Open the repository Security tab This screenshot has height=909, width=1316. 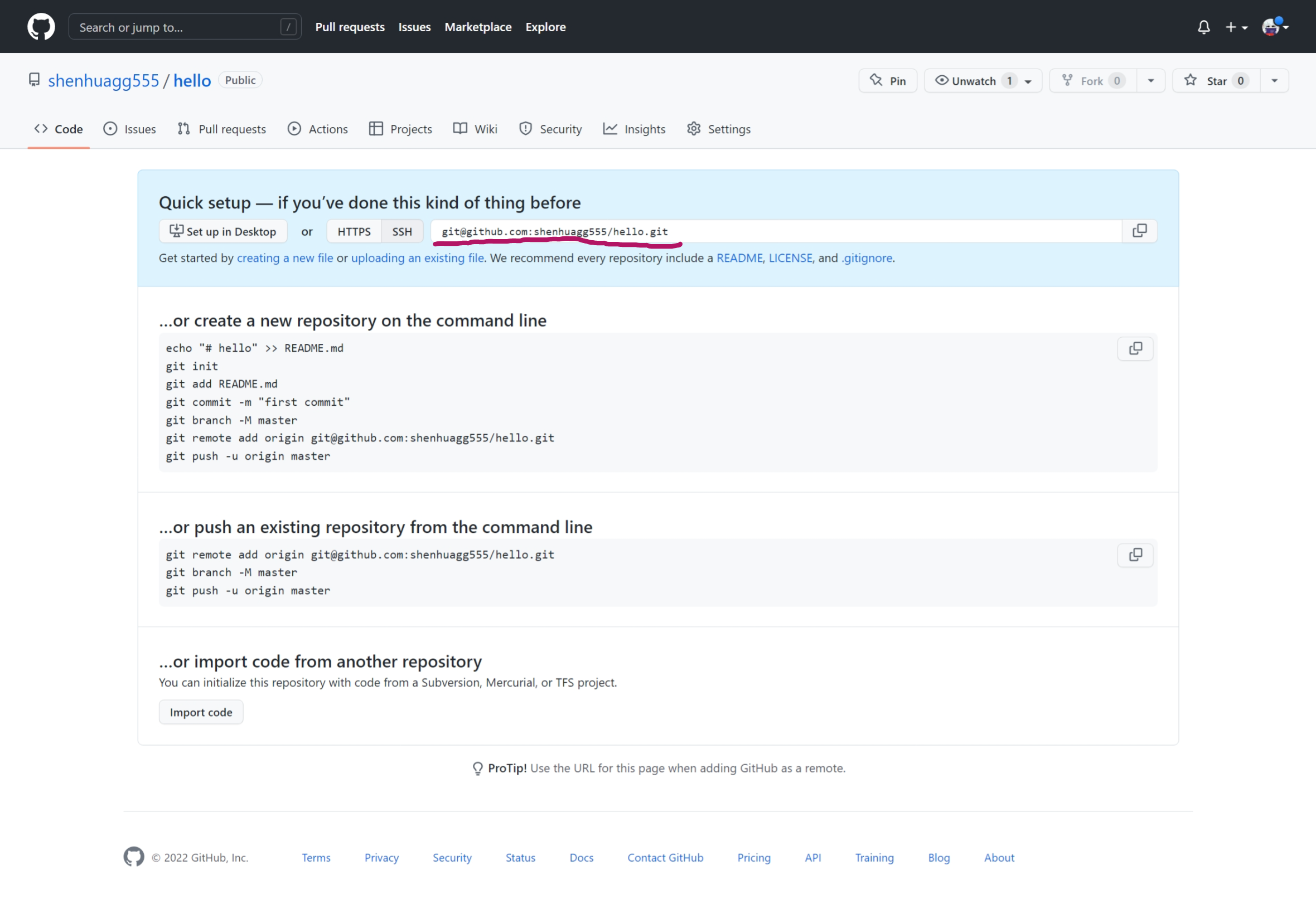(550, 129)
